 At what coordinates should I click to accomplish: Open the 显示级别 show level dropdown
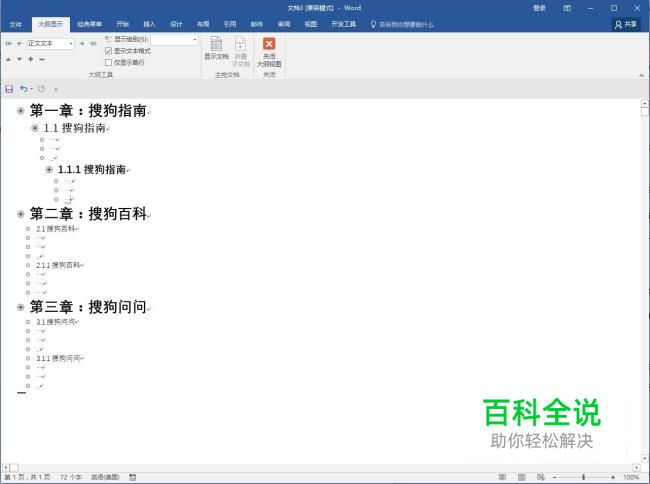click(x=195, y=39)
